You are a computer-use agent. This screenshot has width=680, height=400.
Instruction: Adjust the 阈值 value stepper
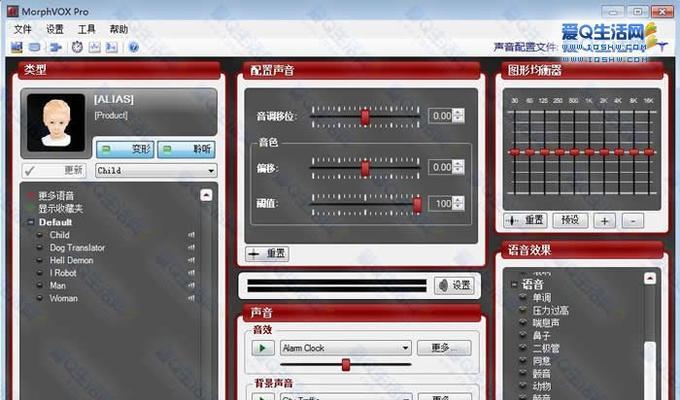(458, 203)
